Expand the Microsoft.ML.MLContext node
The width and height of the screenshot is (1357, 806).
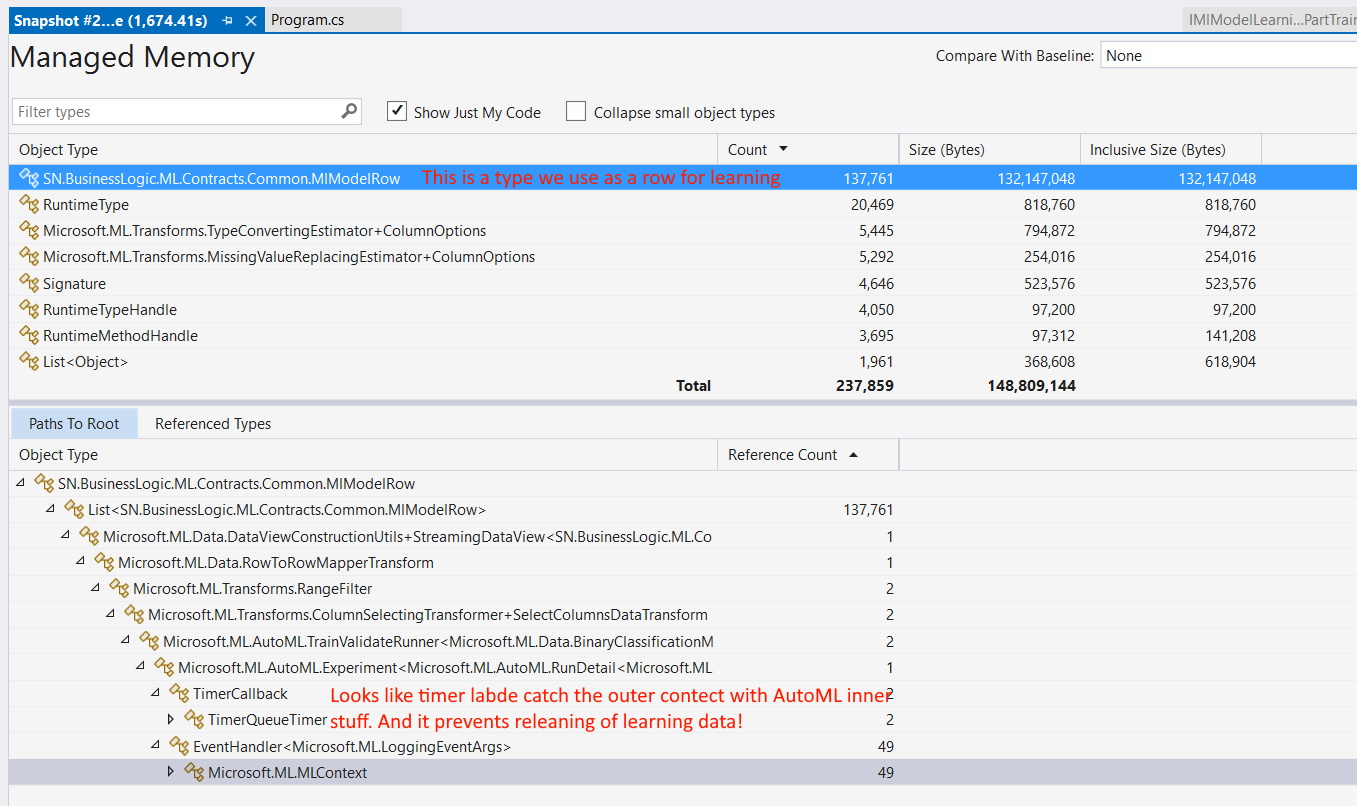(171, 772)
